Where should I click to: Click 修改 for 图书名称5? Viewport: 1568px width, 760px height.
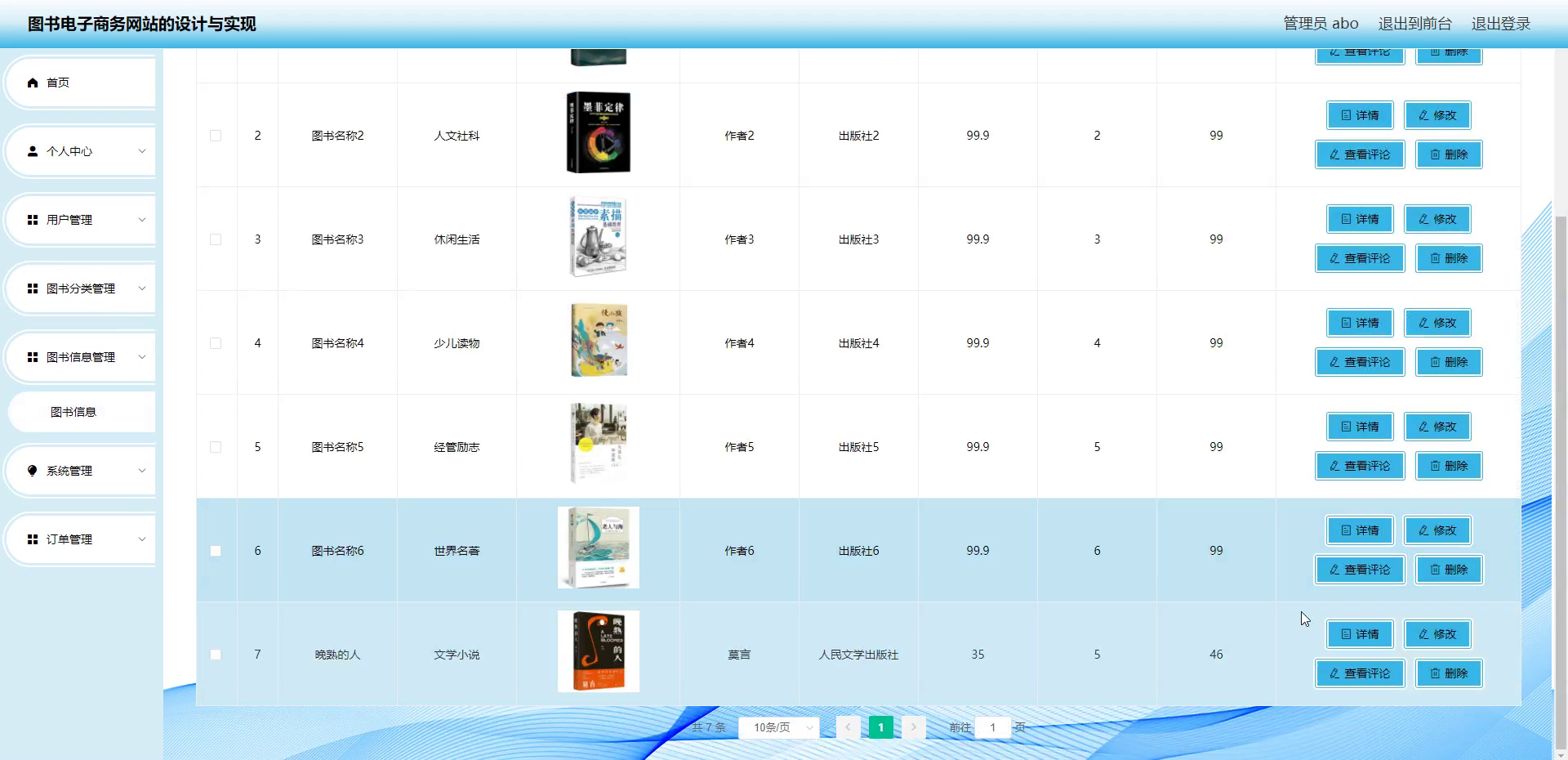pyautogui.click(x=1437, y=427)
